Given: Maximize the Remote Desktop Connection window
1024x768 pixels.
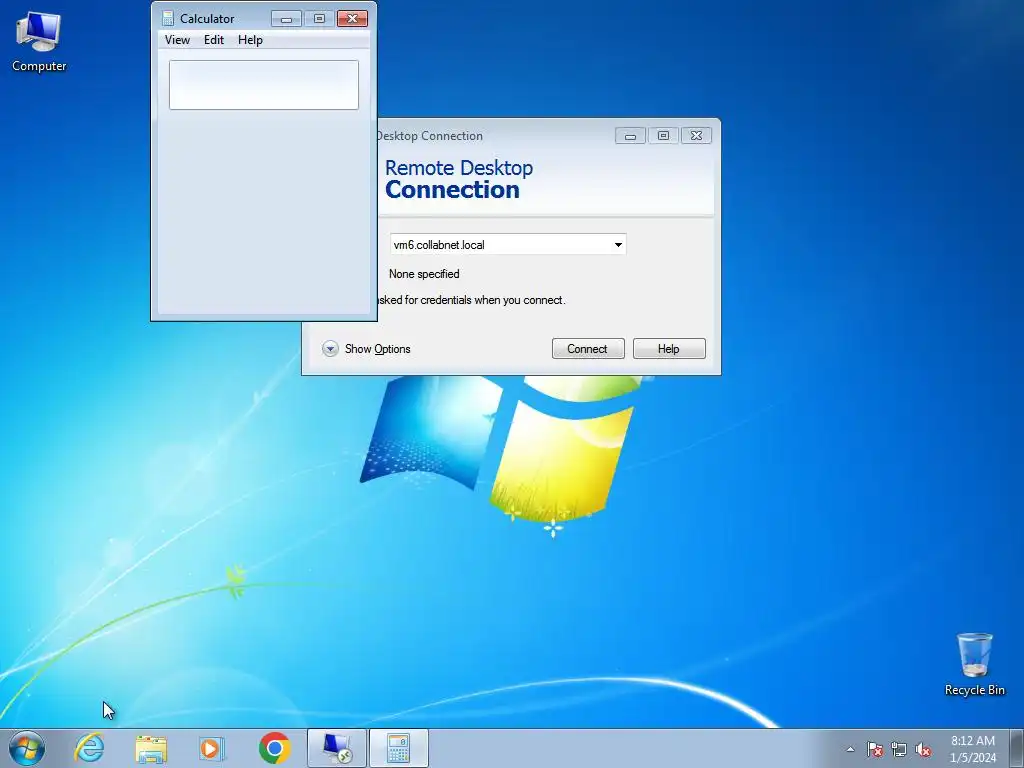Looking at the screenshot, I should [x=664, y=136].
